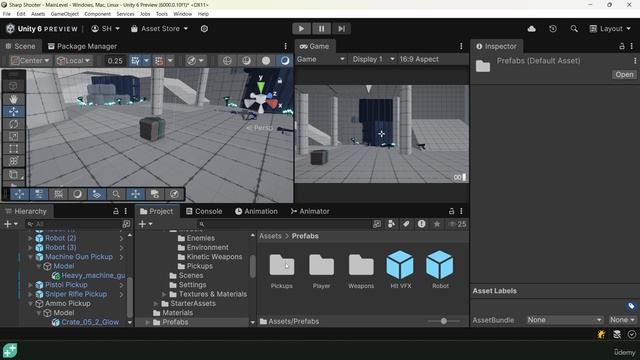
Task: Open the Layout dropdown
Action: (610, 29)
